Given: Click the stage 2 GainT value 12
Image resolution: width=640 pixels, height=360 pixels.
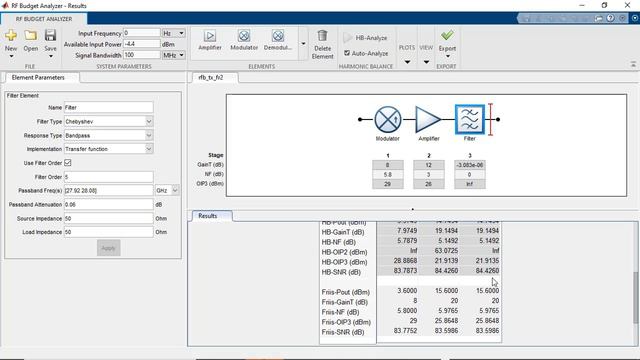Looking at the screenshot, I should tap(429, 165).
